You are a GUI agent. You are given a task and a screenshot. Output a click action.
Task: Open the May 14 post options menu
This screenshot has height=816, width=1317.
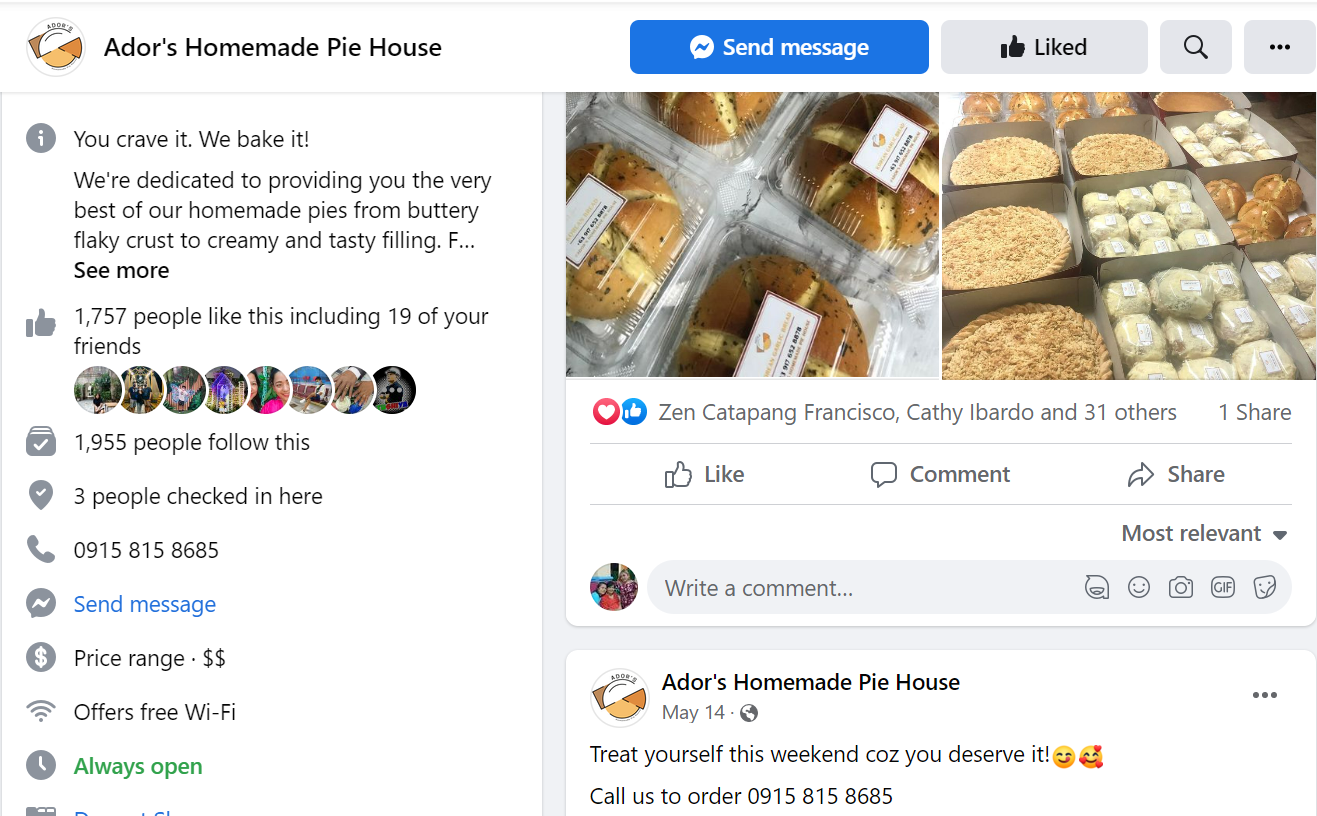tap(1264, 696)
